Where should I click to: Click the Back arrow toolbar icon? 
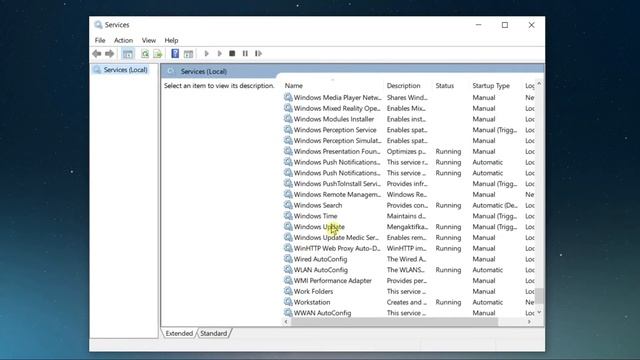(x=97, y=53)
